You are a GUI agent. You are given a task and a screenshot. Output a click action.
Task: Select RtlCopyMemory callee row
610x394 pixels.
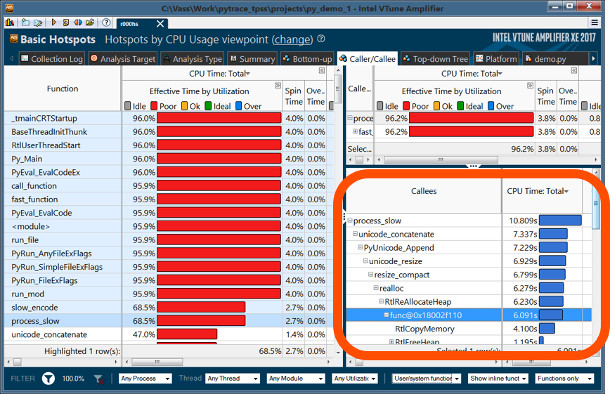pyautogui.click(x=469, y=329)
